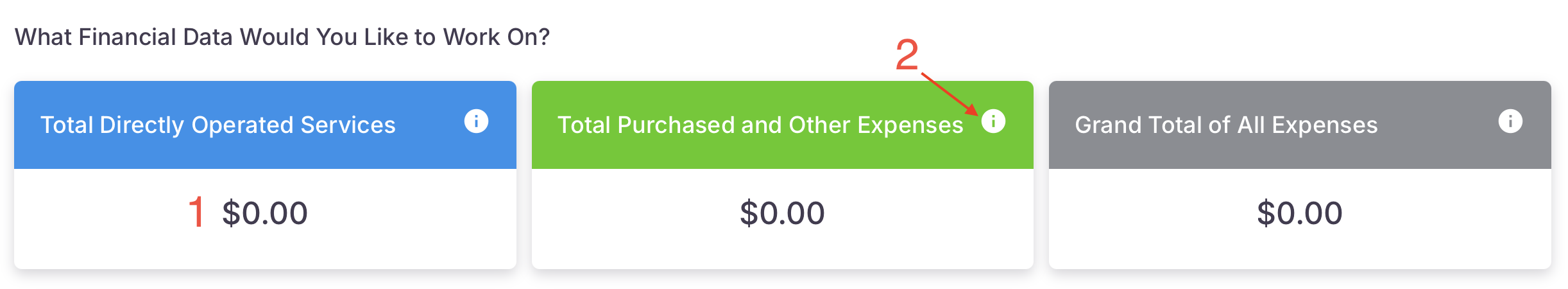Image resolution: width=1568 pixels, height=289 pixels.
Task: Click the $0.00 amount under Directly Operated Services
Action: tap(265, 213)
